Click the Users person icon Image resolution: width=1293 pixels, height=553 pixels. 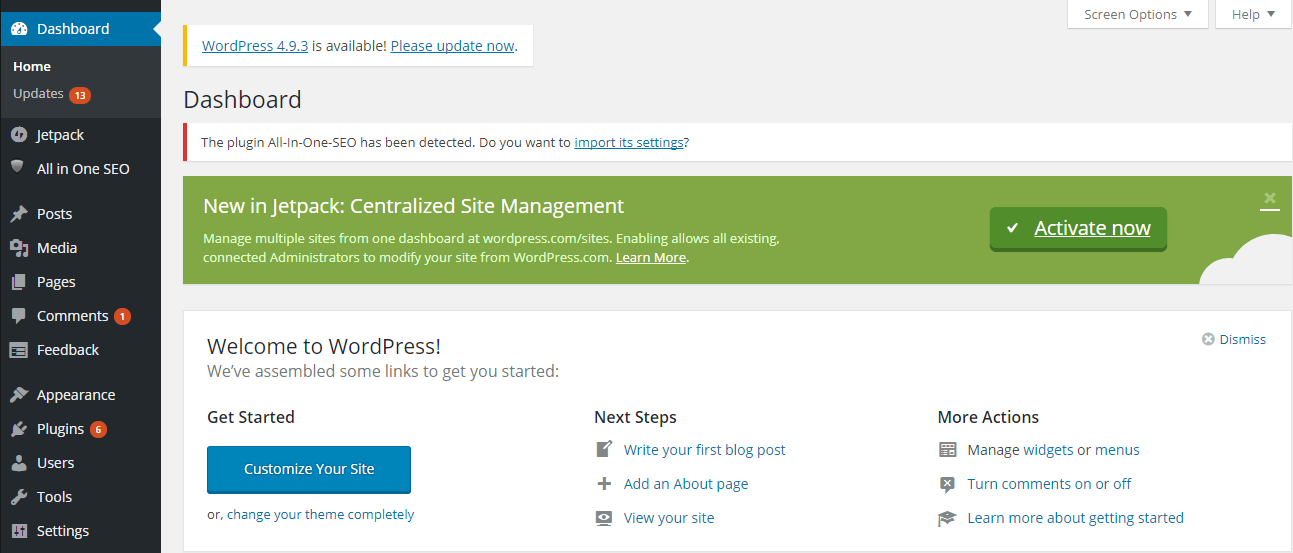tap(18, 463)
